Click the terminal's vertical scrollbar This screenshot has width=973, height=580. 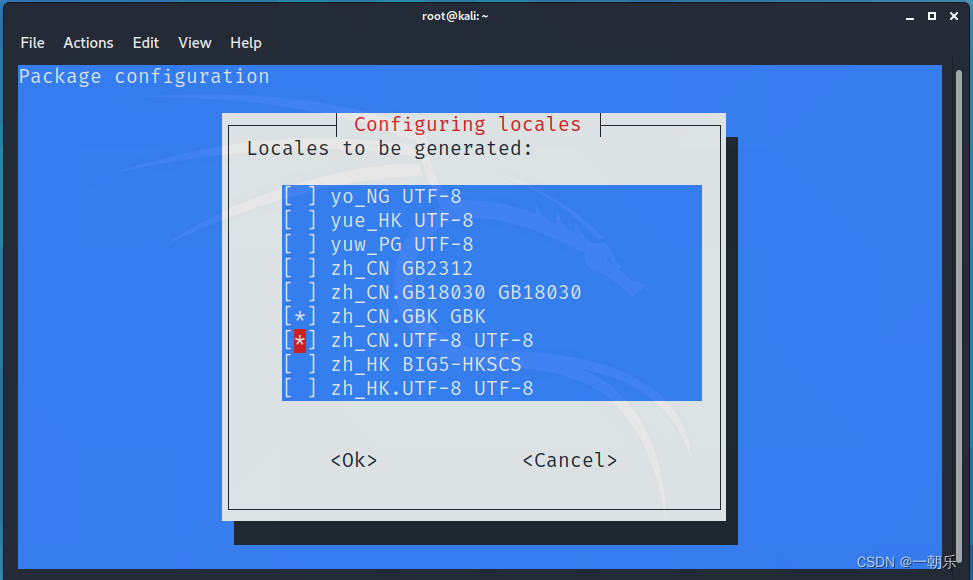coord(959,316)
